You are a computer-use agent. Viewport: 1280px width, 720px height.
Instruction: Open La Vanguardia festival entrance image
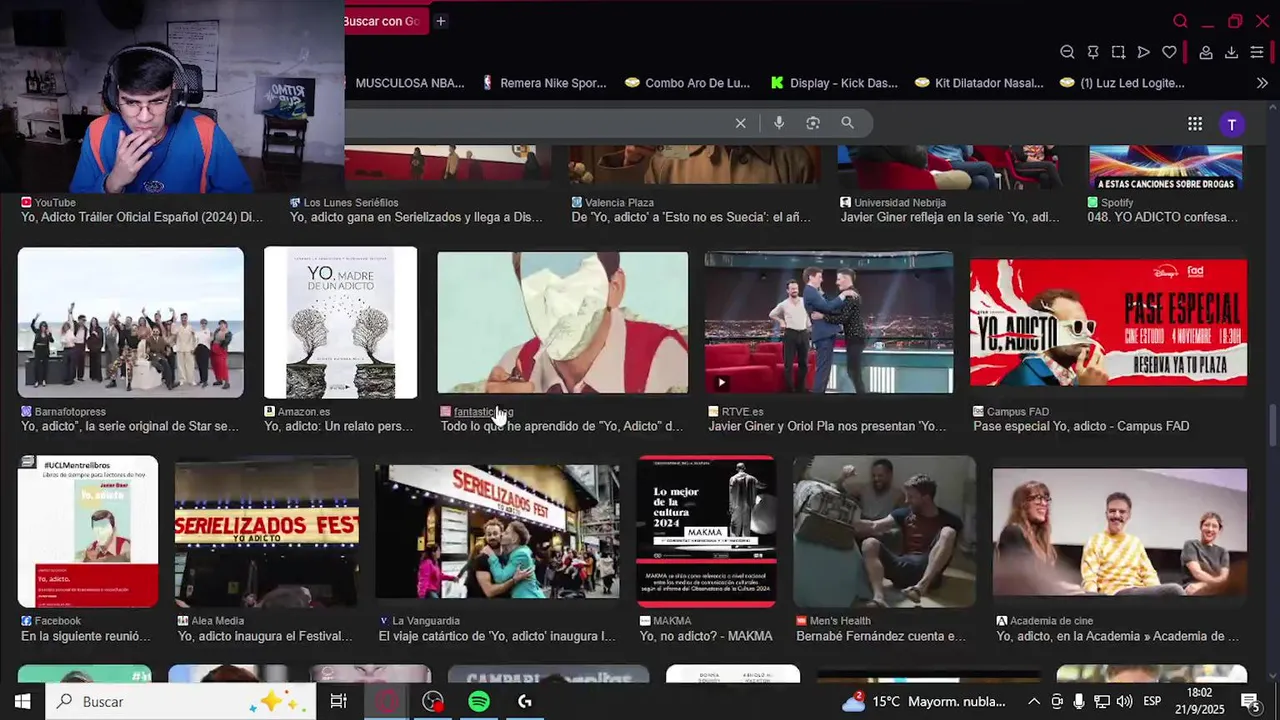pyautogui.click(x=497, y=532)
